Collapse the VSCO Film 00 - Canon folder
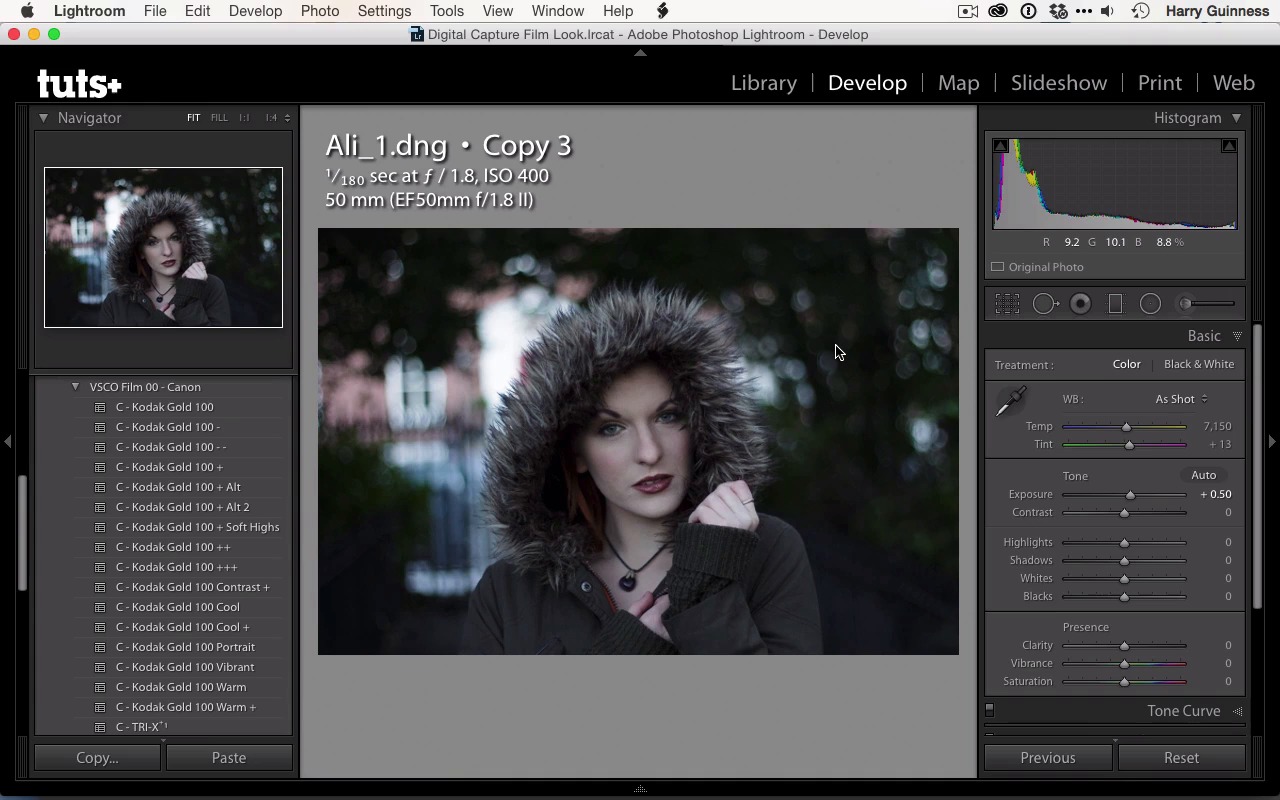The image size is (1280, 800). coord(75,387)
